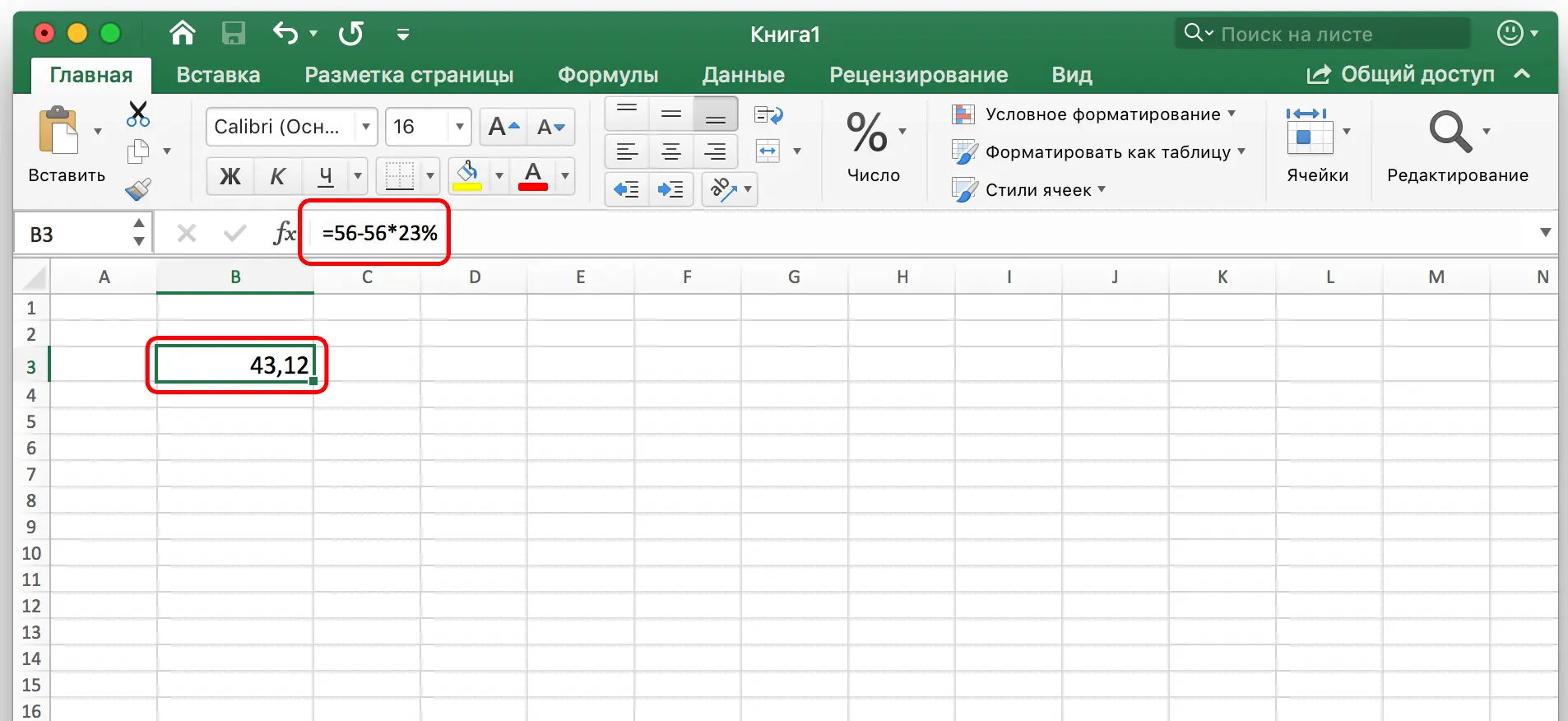Cancel formula entry with X
The width and height of the screenshot is (1568, 721).
187,234
